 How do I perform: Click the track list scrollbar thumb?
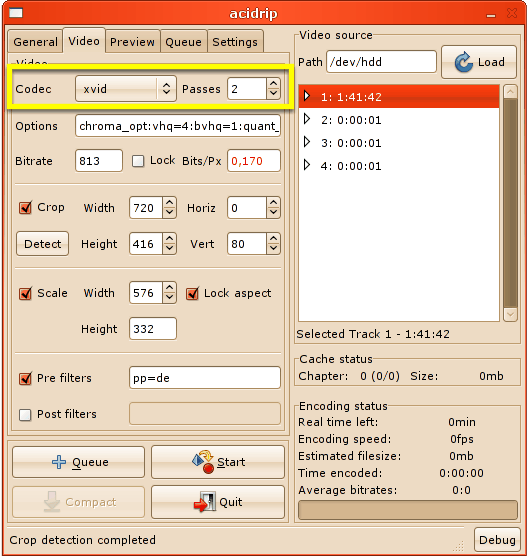click(x=510, y=203)
